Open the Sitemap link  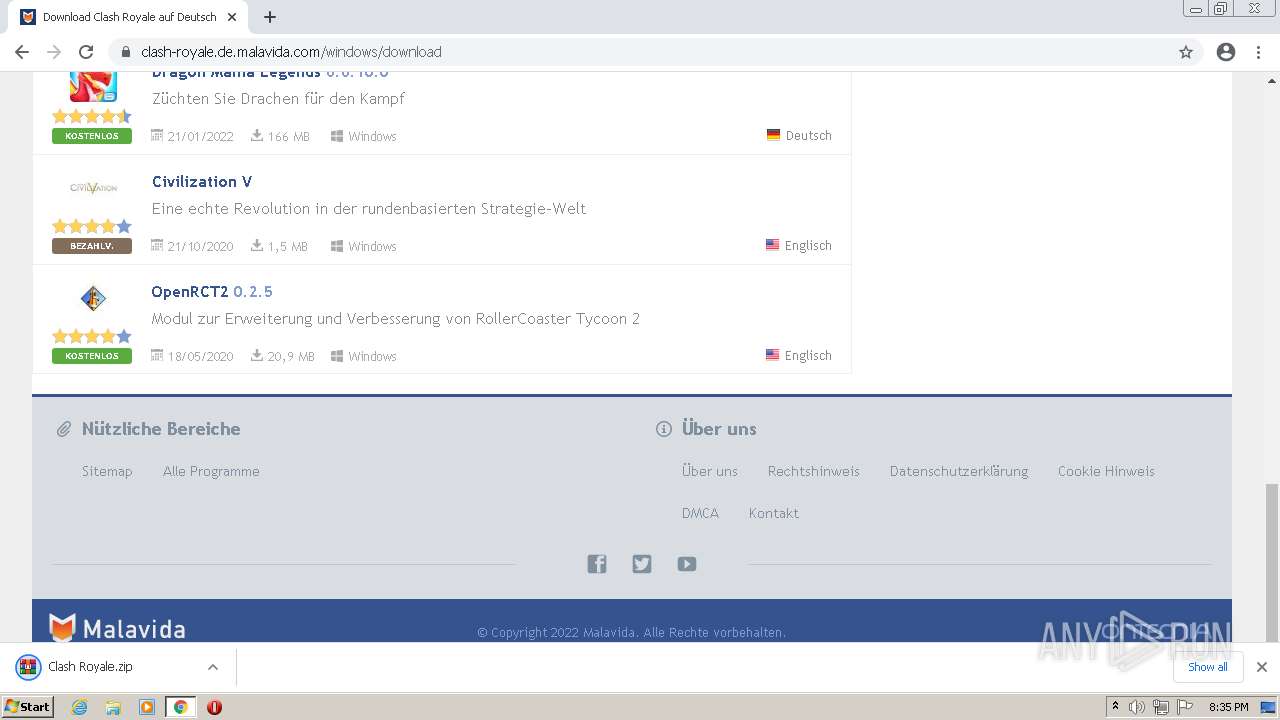(x=107, y=471)
